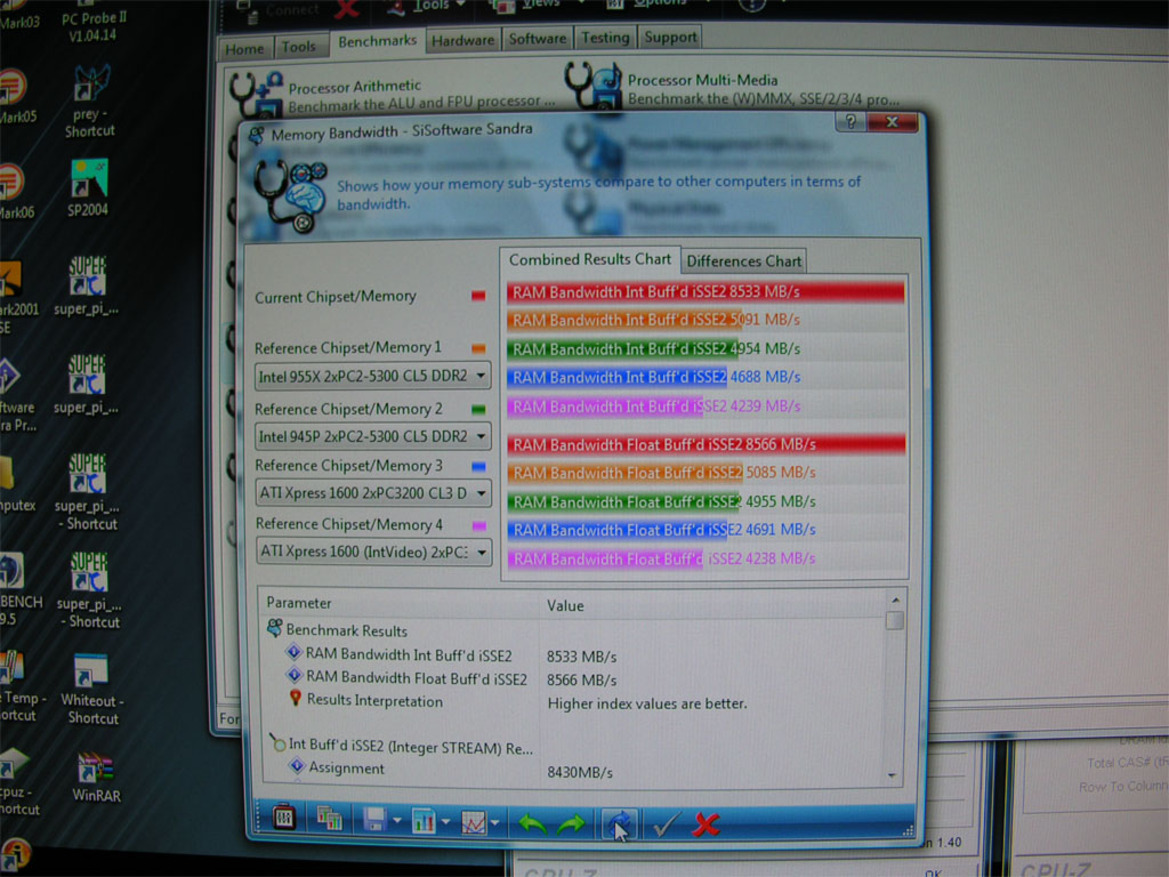Open the Testing tab

pyautogui.click(x=605, y=37)
